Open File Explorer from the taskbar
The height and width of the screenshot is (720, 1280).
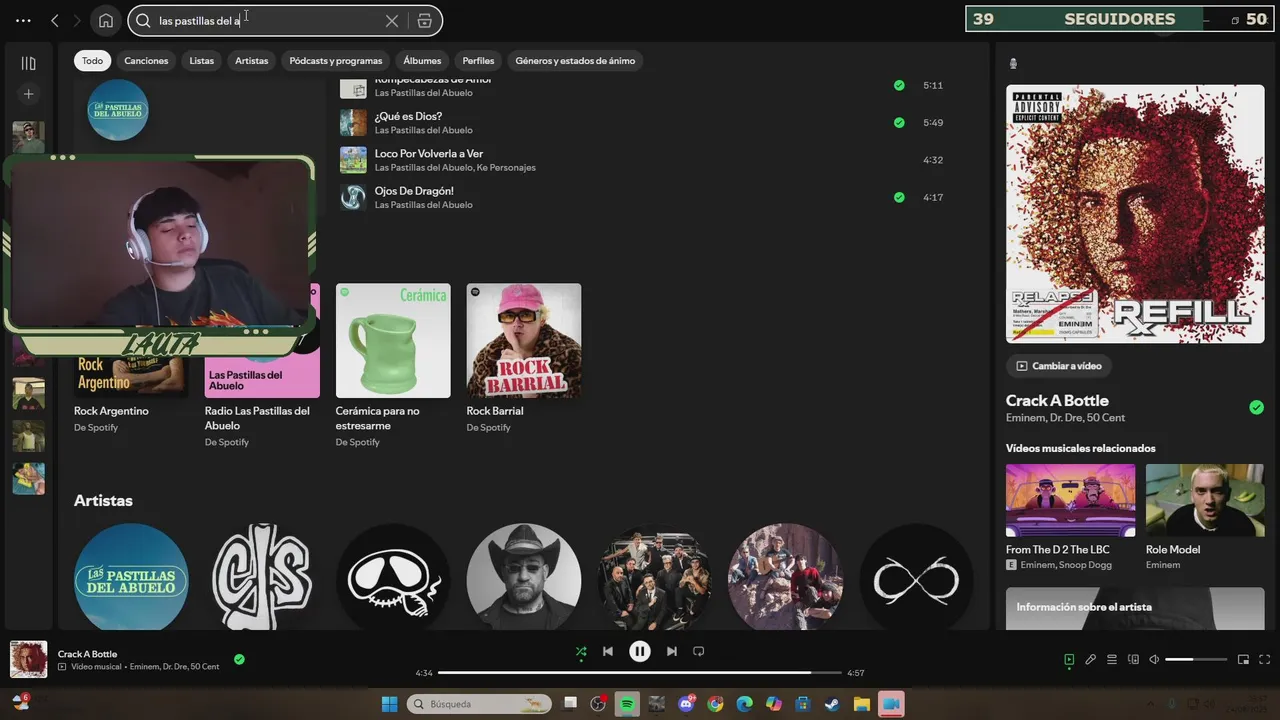(x=861, y=704)
